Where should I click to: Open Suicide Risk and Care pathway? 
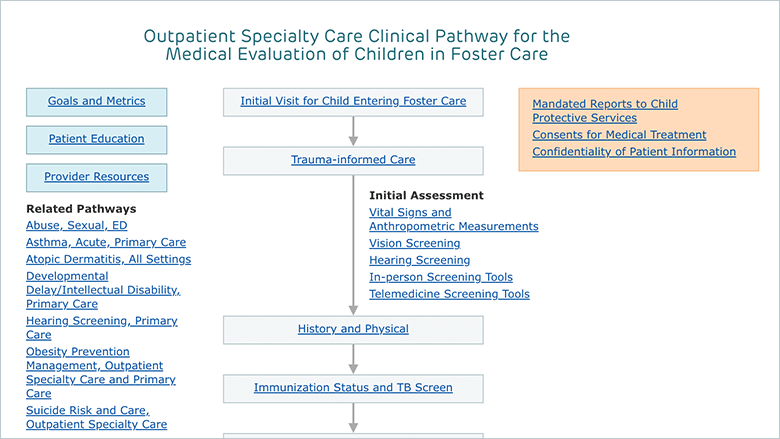97,417
